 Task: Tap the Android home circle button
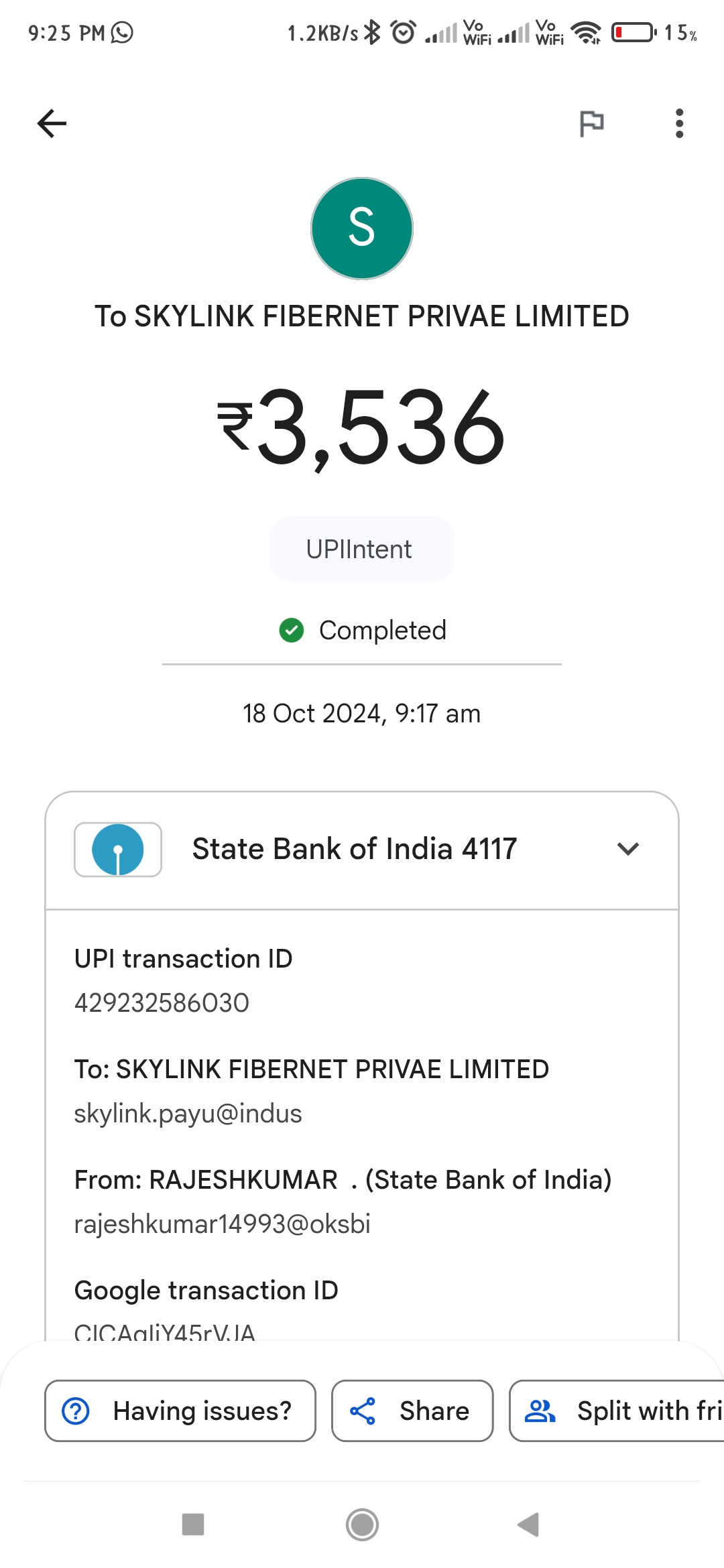point(362,1524)
